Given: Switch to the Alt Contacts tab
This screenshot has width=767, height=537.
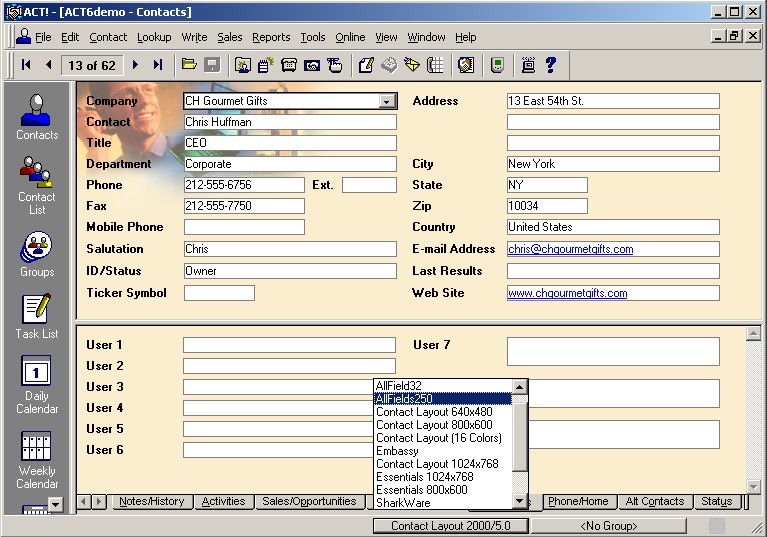Looking at the screenshot, I should click(654, 501).
